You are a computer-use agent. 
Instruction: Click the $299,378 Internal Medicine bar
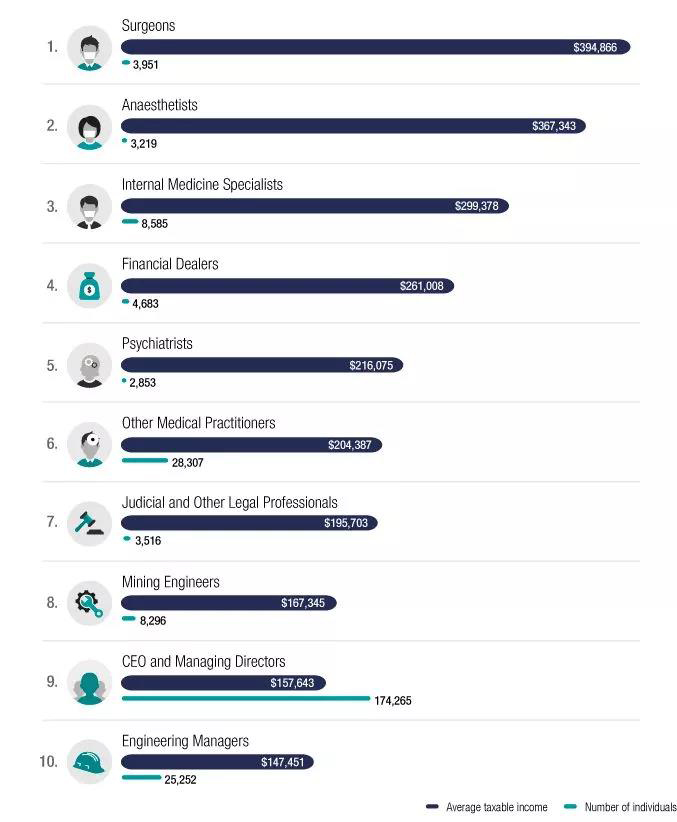[x=315, y=206]
